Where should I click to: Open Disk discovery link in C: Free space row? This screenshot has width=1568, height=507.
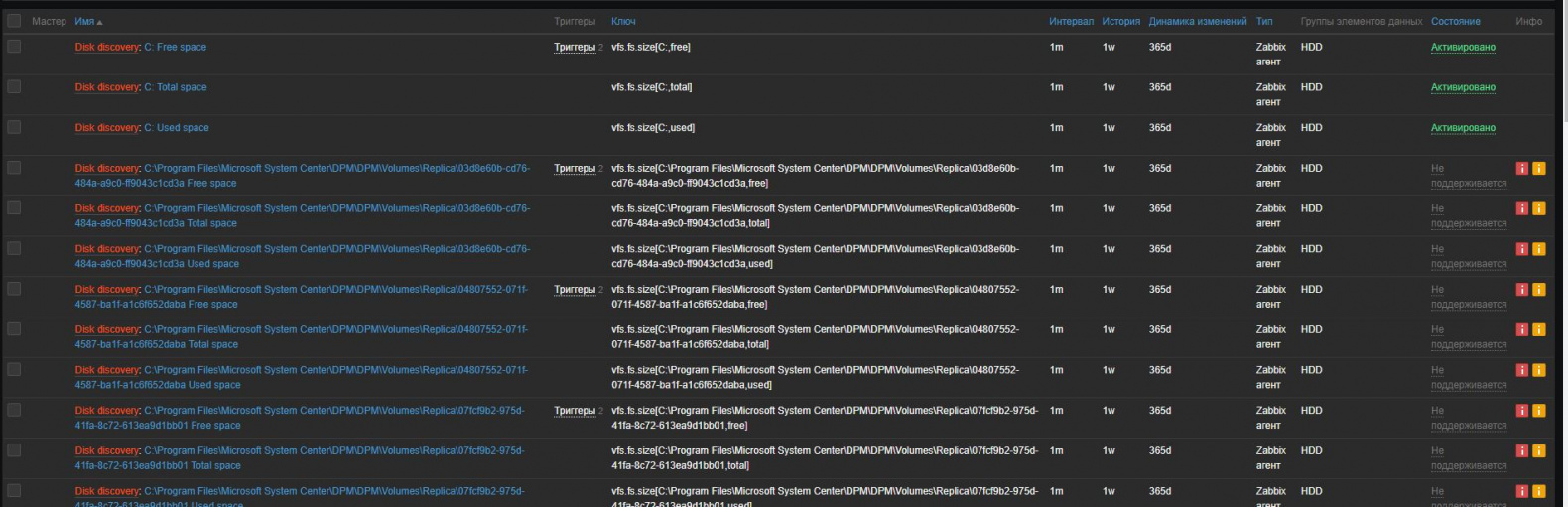click(x=107, y=47)
